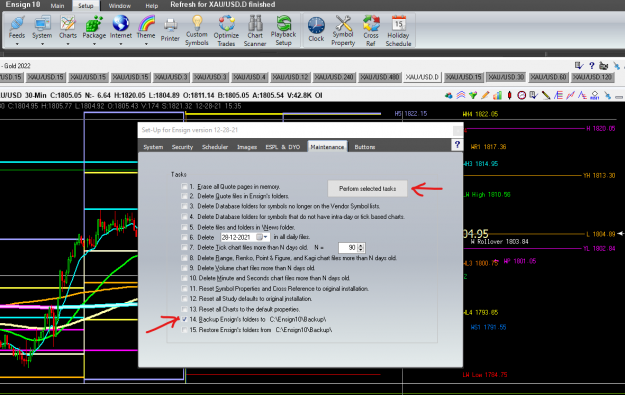Select the XAU/USD.240 chart tab
The image size is (625, 395).
334,77
